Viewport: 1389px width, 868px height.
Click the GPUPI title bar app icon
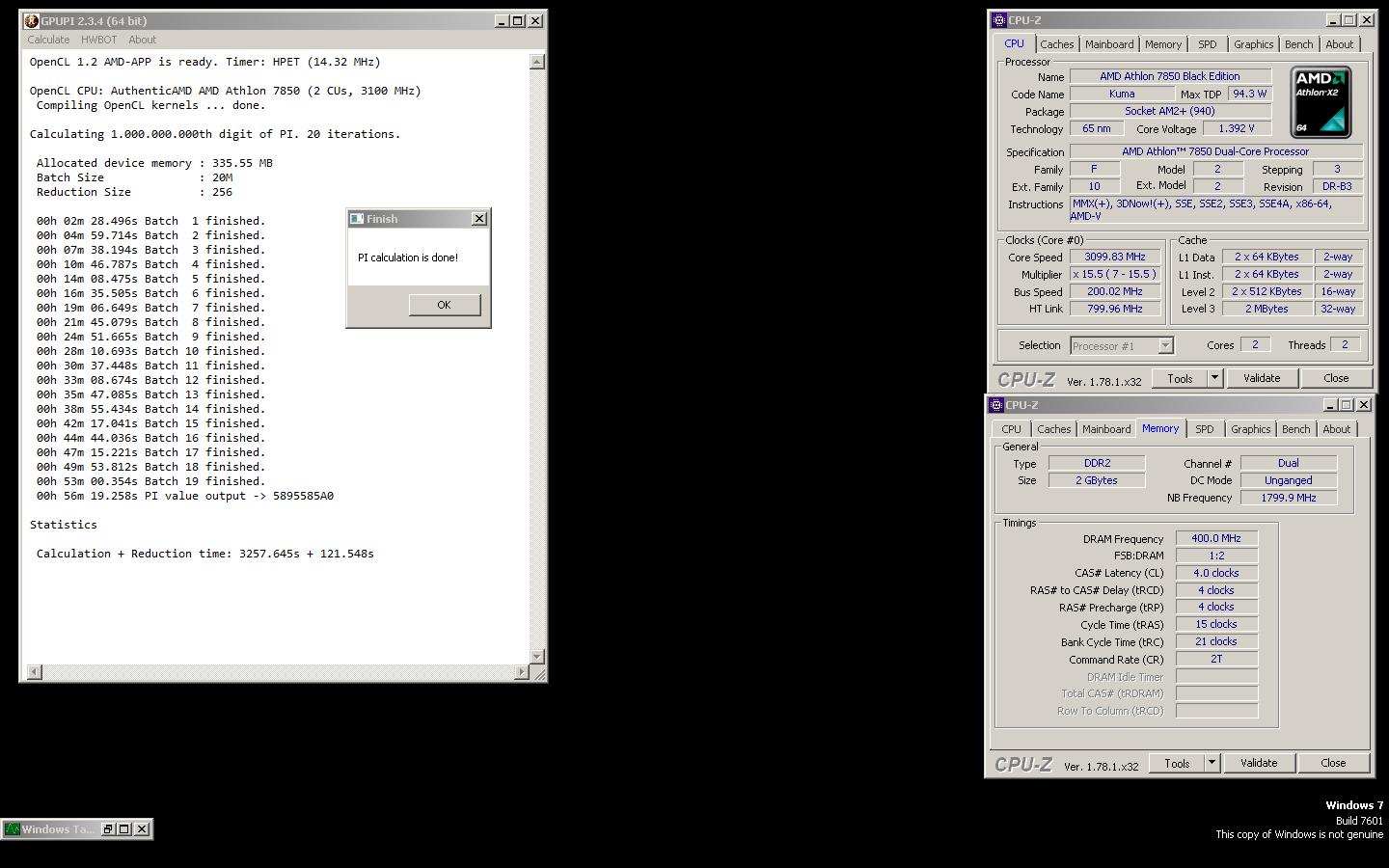(x=32, y=20)
